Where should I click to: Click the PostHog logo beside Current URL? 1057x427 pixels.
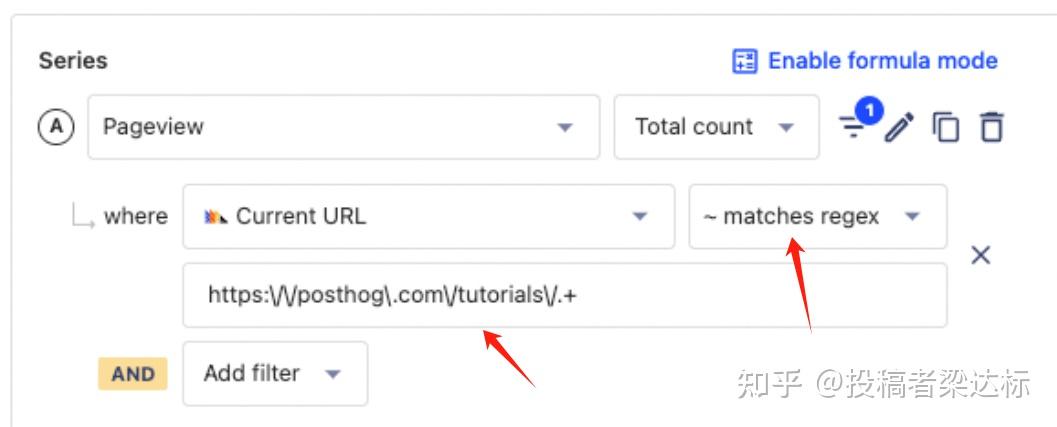215,216
